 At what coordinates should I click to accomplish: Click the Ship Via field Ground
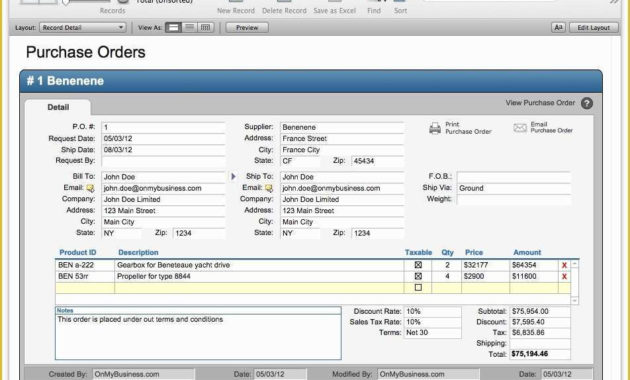click(x=513, y=188)
